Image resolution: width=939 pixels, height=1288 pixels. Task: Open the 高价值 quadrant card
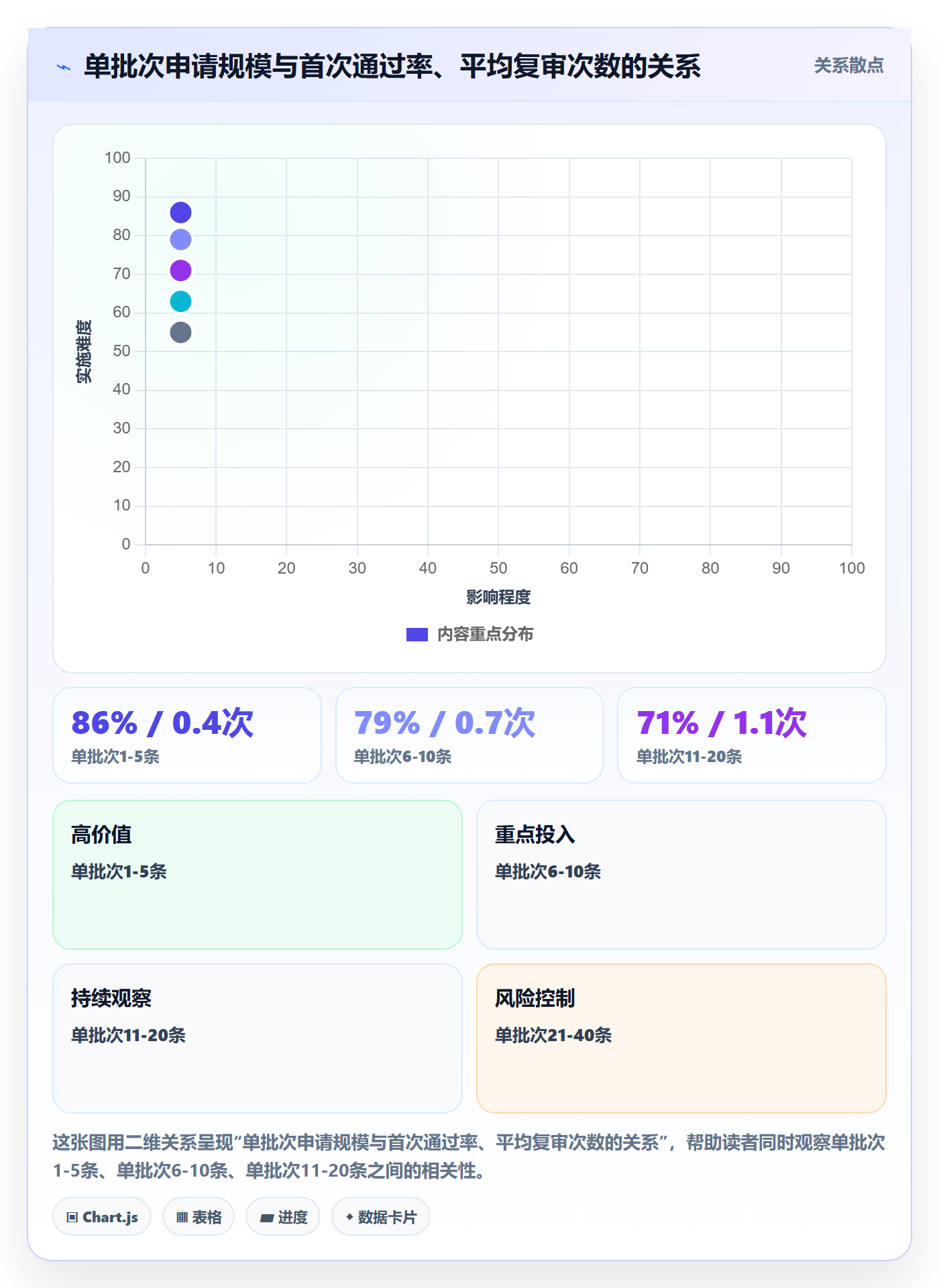(x=258, y=875)
